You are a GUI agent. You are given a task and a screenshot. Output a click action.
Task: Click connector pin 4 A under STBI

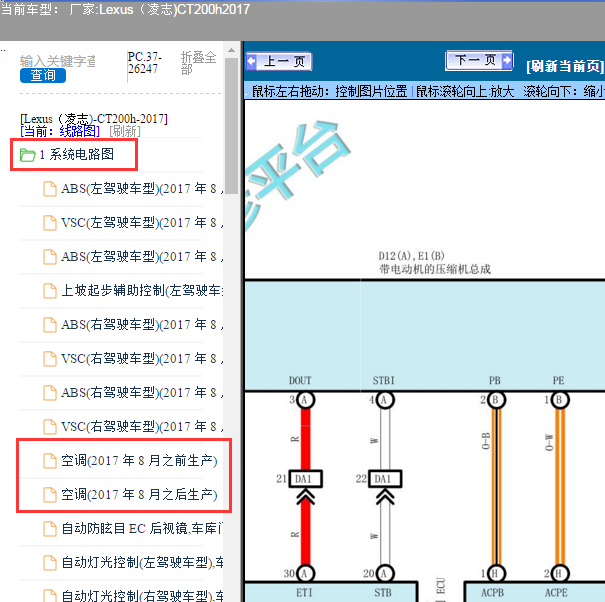pos(384,400)
